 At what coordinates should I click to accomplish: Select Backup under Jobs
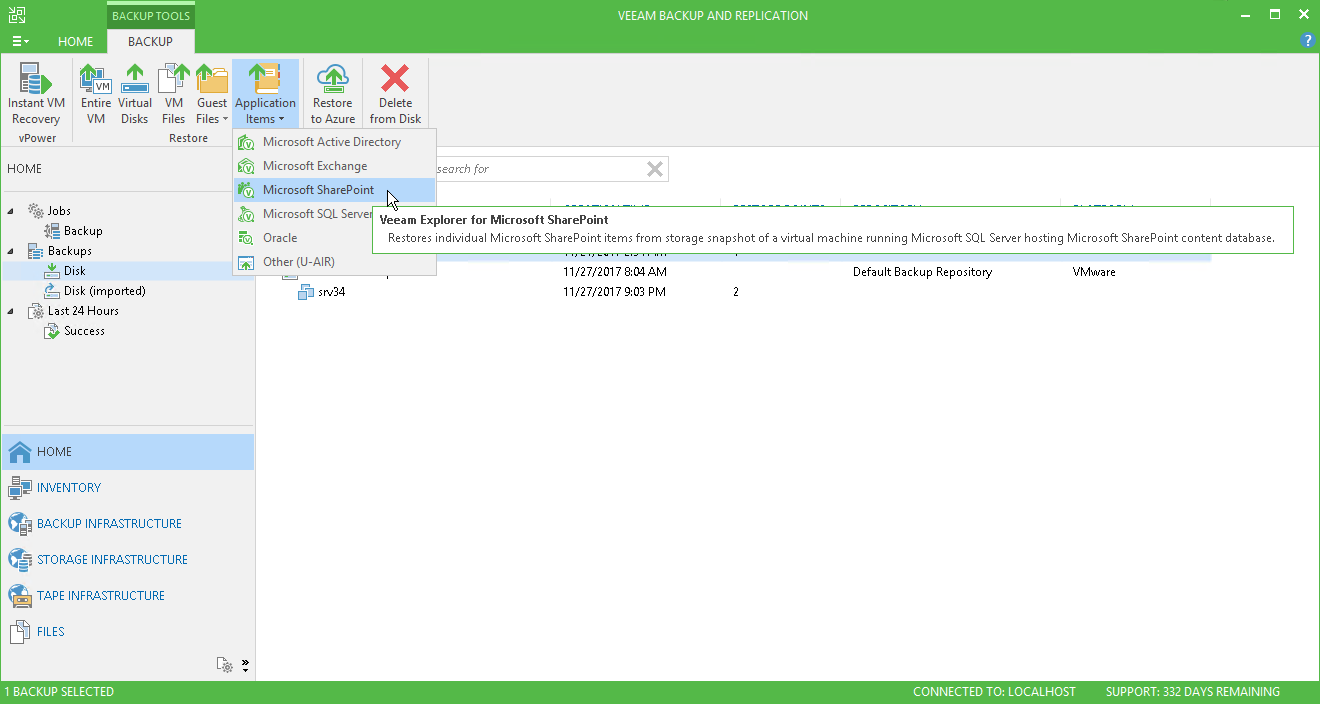tap(83, 231)
